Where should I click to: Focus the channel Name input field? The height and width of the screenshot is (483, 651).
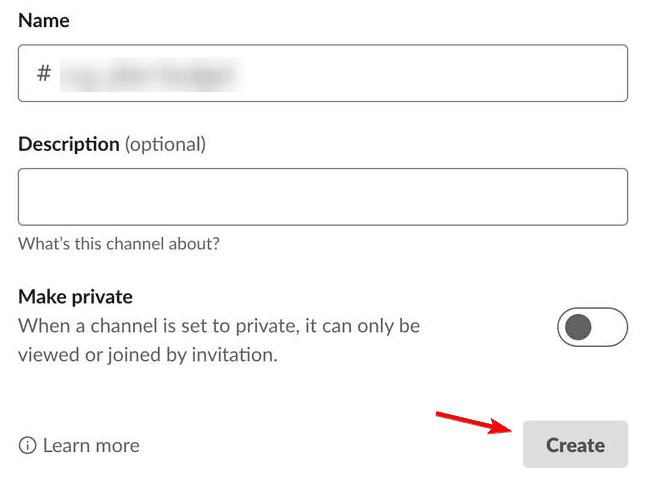[x=323, y=73]
